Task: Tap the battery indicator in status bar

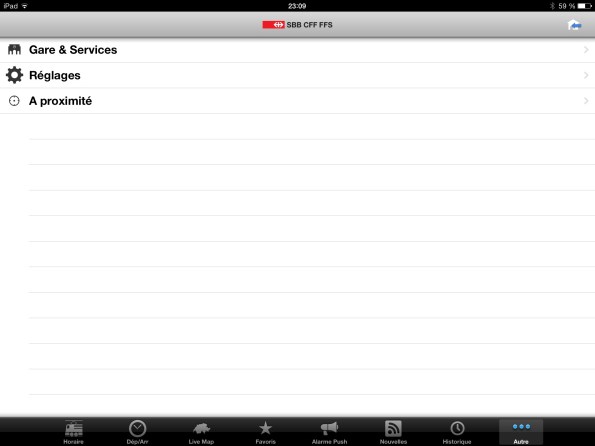Action: click(584, 6)
